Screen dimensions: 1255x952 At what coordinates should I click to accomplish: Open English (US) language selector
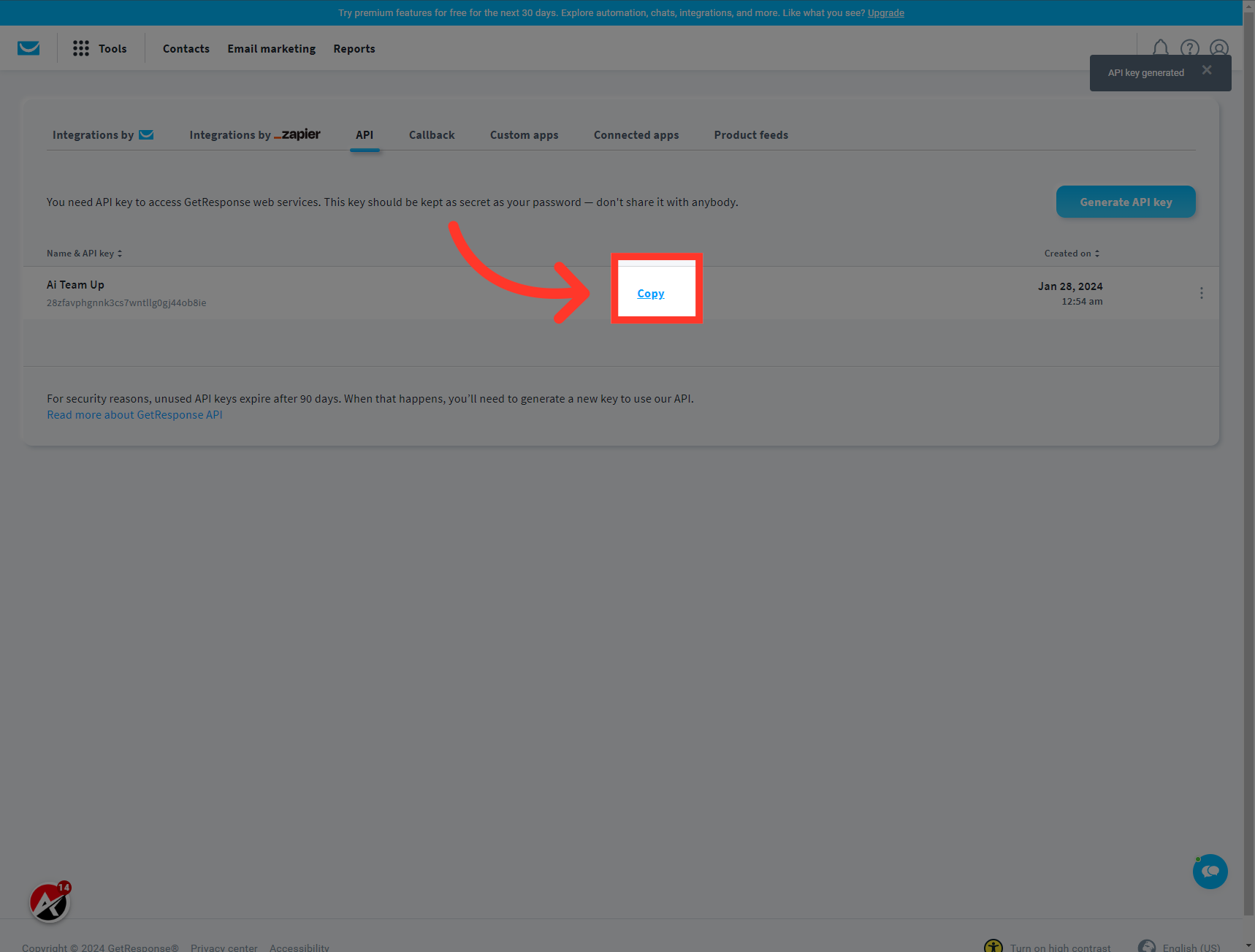pyautogui.click(x=1191, y=947)
